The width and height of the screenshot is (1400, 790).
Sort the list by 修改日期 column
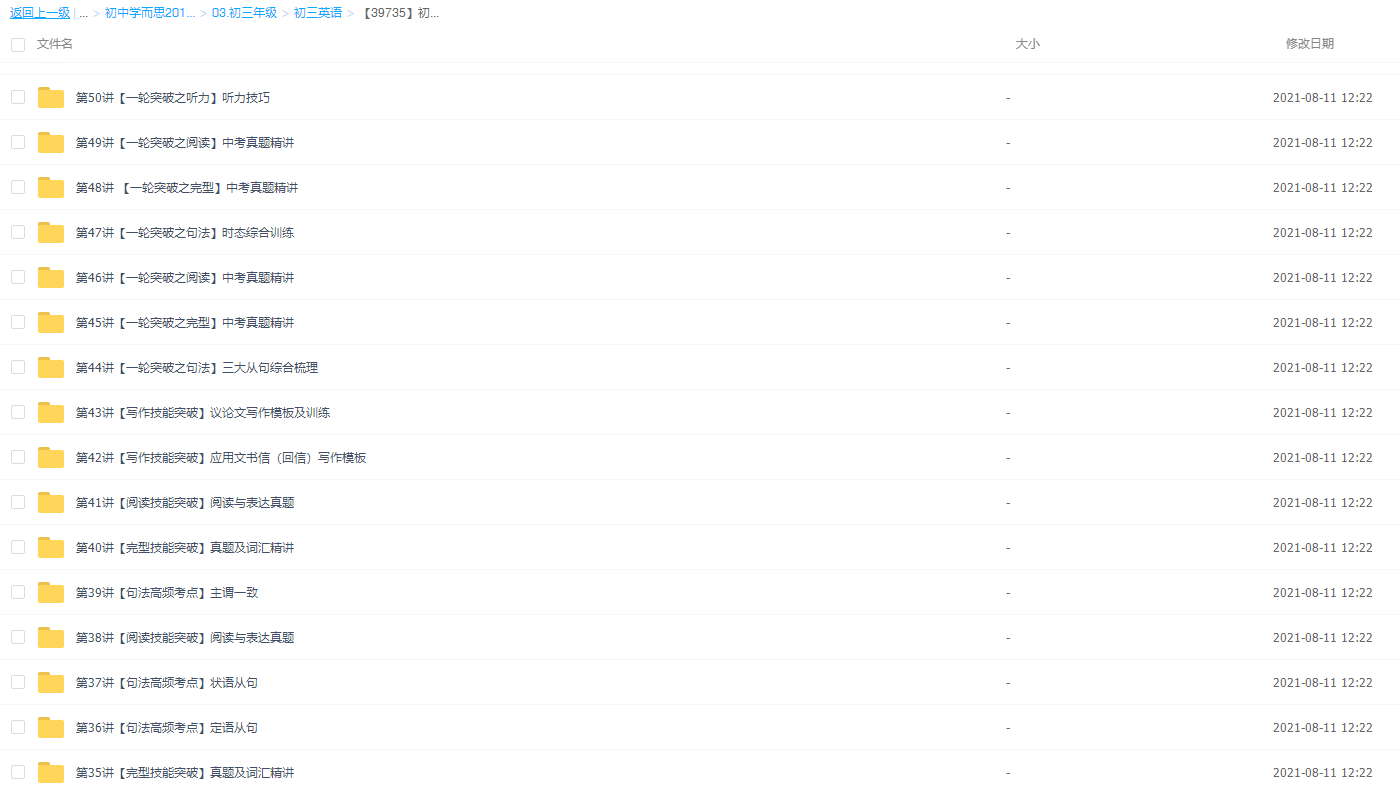1309,44
